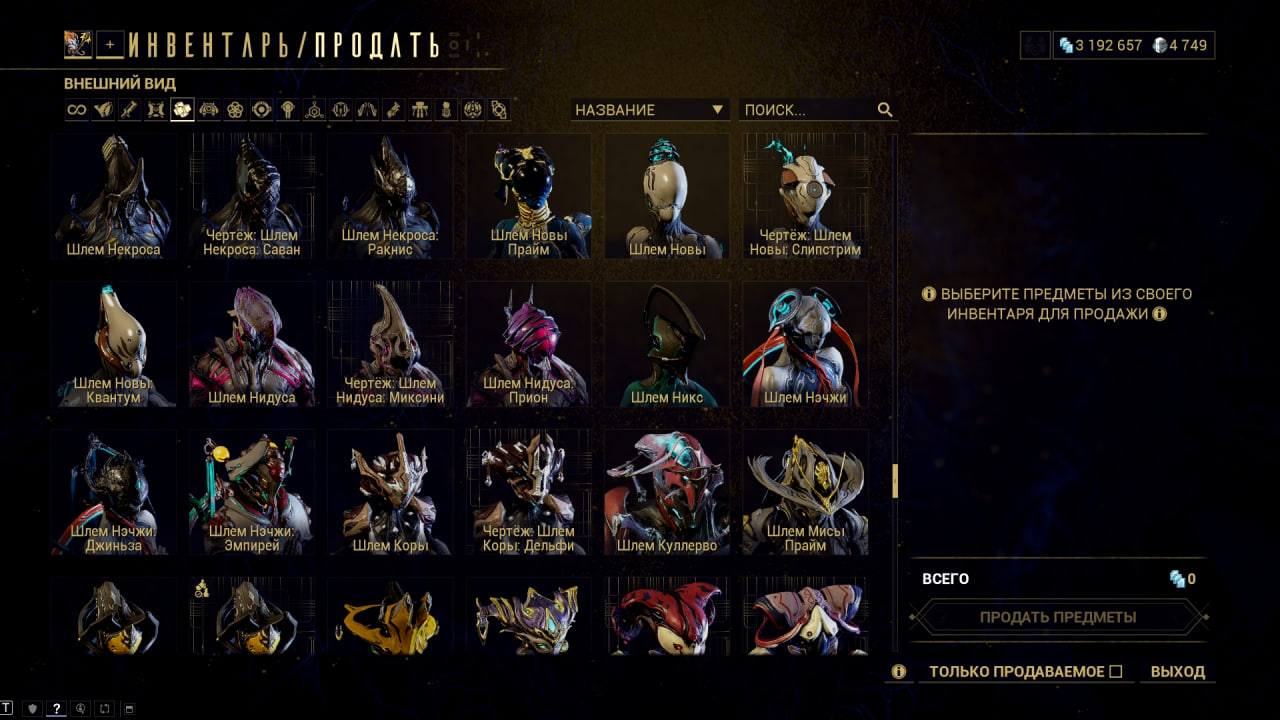Screen dimensions: 1280x720
Task: Toggle the Только продаваемое checkbox
Action: 1116,672
